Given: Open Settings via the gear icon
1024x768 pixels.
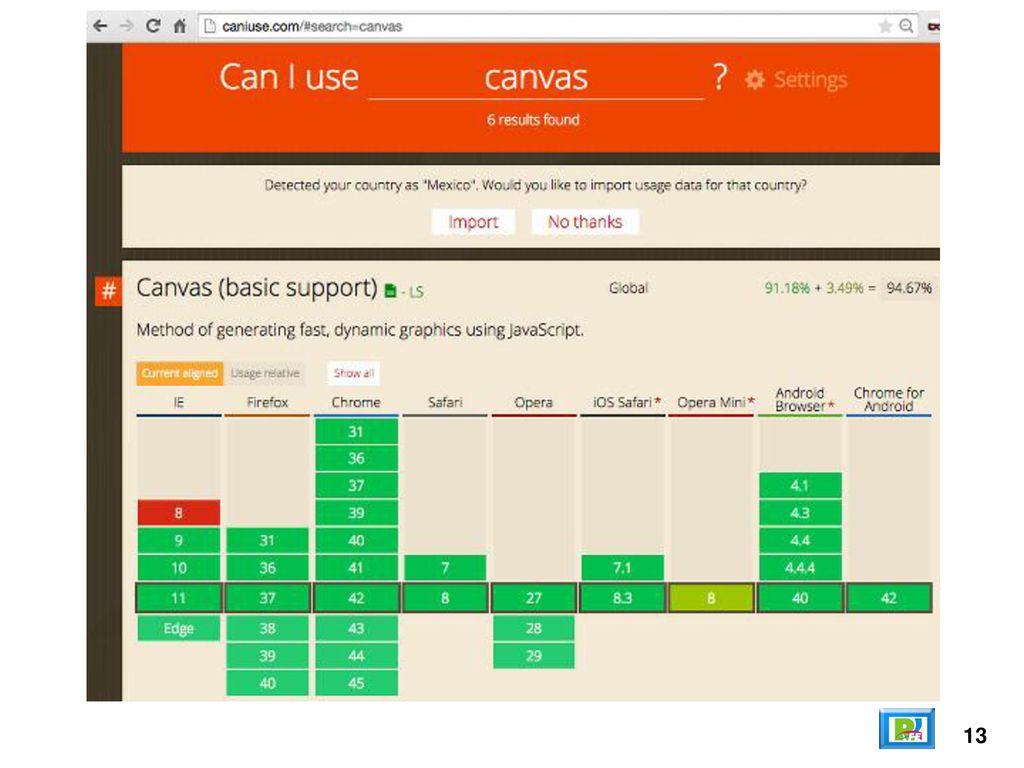Looking at the screenshot, I should [x=755, y=80].
